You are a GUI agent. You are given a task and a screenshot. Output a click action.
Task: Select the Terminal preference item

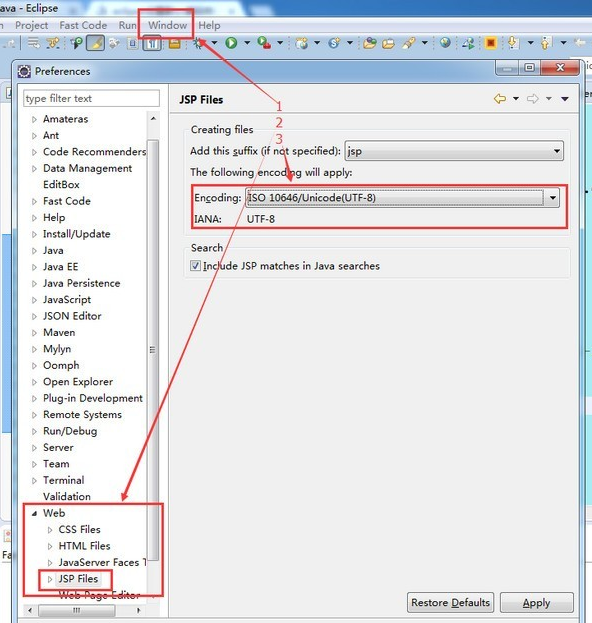click(x=64, y=480)
